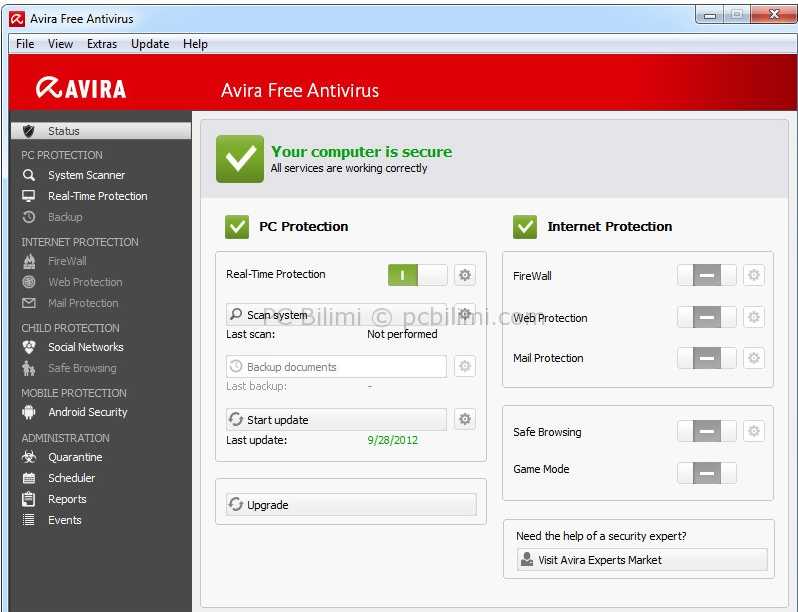Click the Status shield icon in sidebar
The width and height of the screenshot is (798, 612).
tap(29, 131)
